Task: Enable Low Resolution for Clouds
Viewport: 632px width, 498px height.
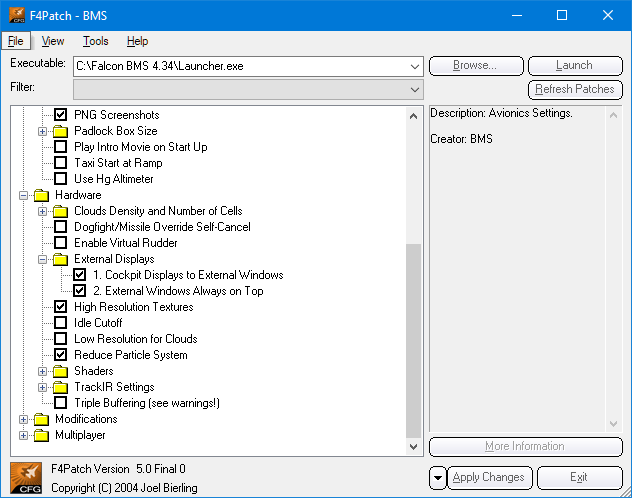Action: click(x=60, y=339)
